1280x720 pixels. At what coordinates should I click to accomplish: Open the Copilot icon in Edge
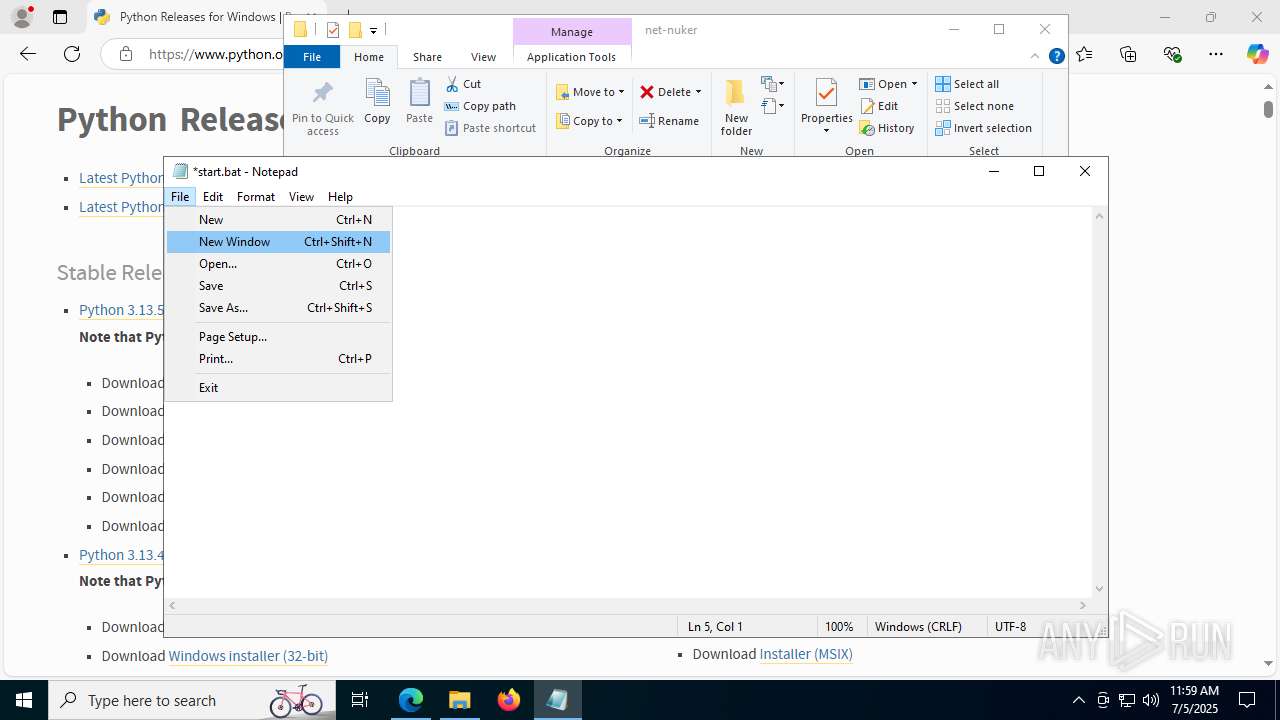click(x=1257, y=54)
